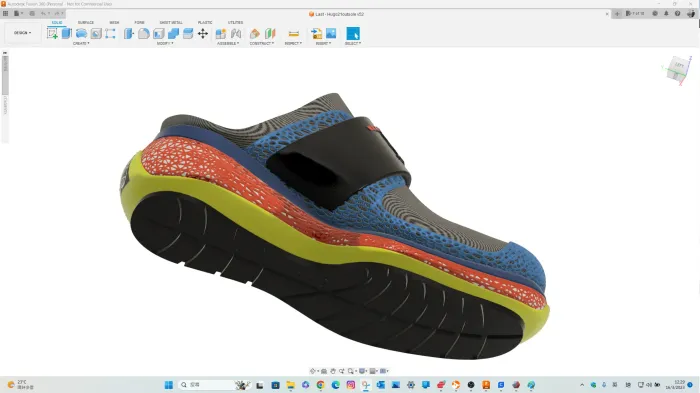
Task: Activate the blue Select tool
Action: (353, 33)
